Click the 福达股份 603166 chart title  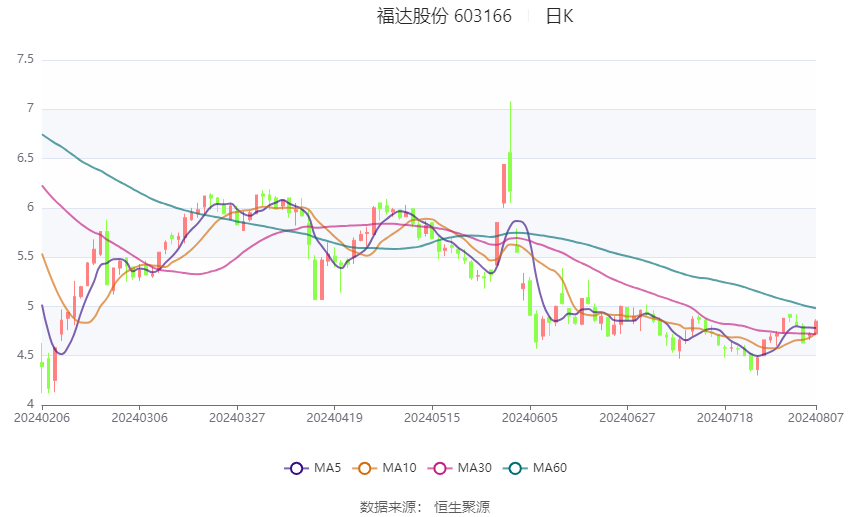tap(444, 16)
